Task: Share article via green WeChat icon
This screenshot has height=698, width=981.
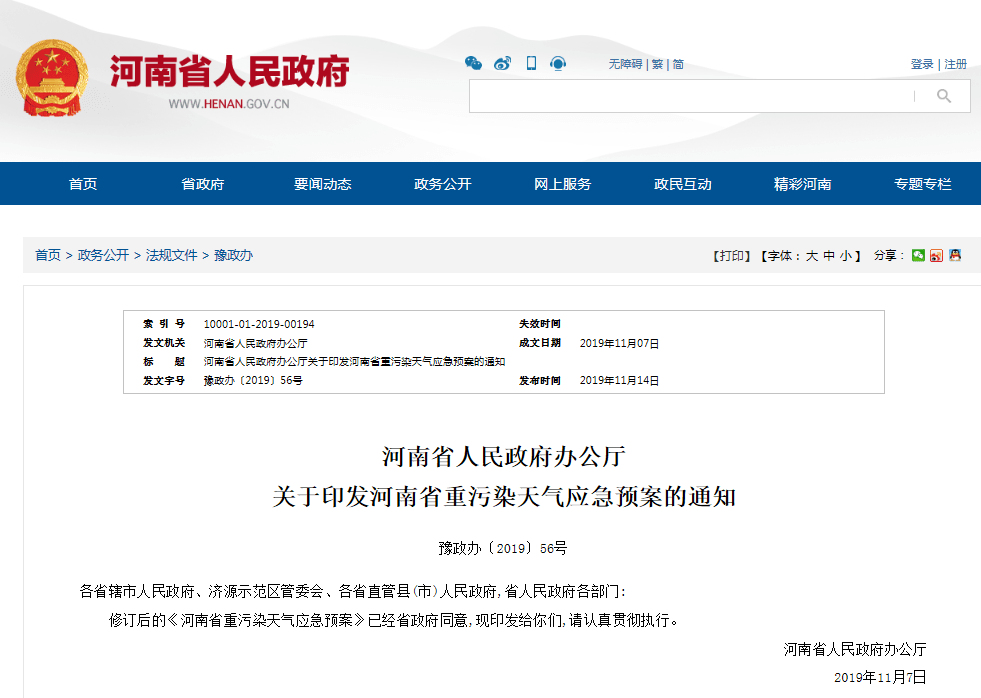Action: coord(918,256)
